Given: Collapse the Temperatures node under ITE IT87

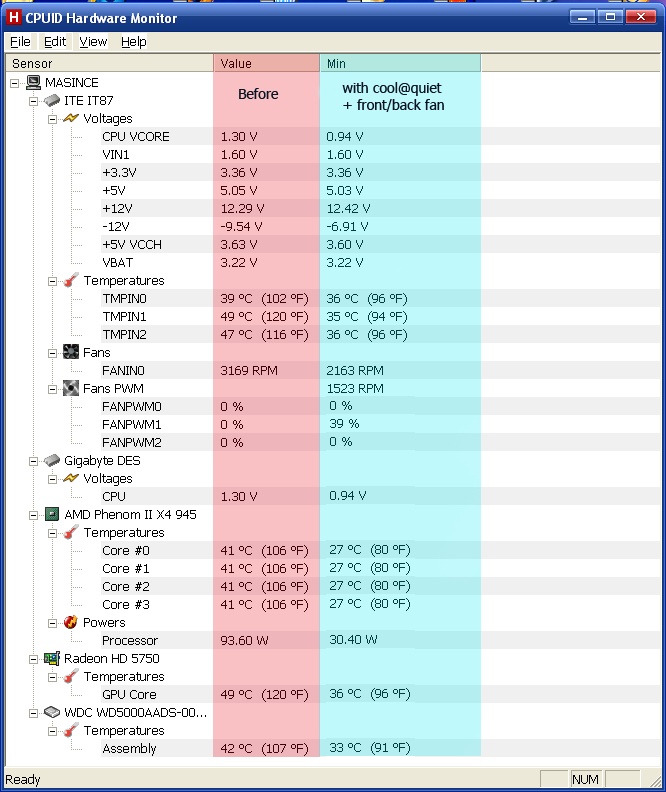Looking at the screenshot, I should pyautogui.click(x=53, y=281).
